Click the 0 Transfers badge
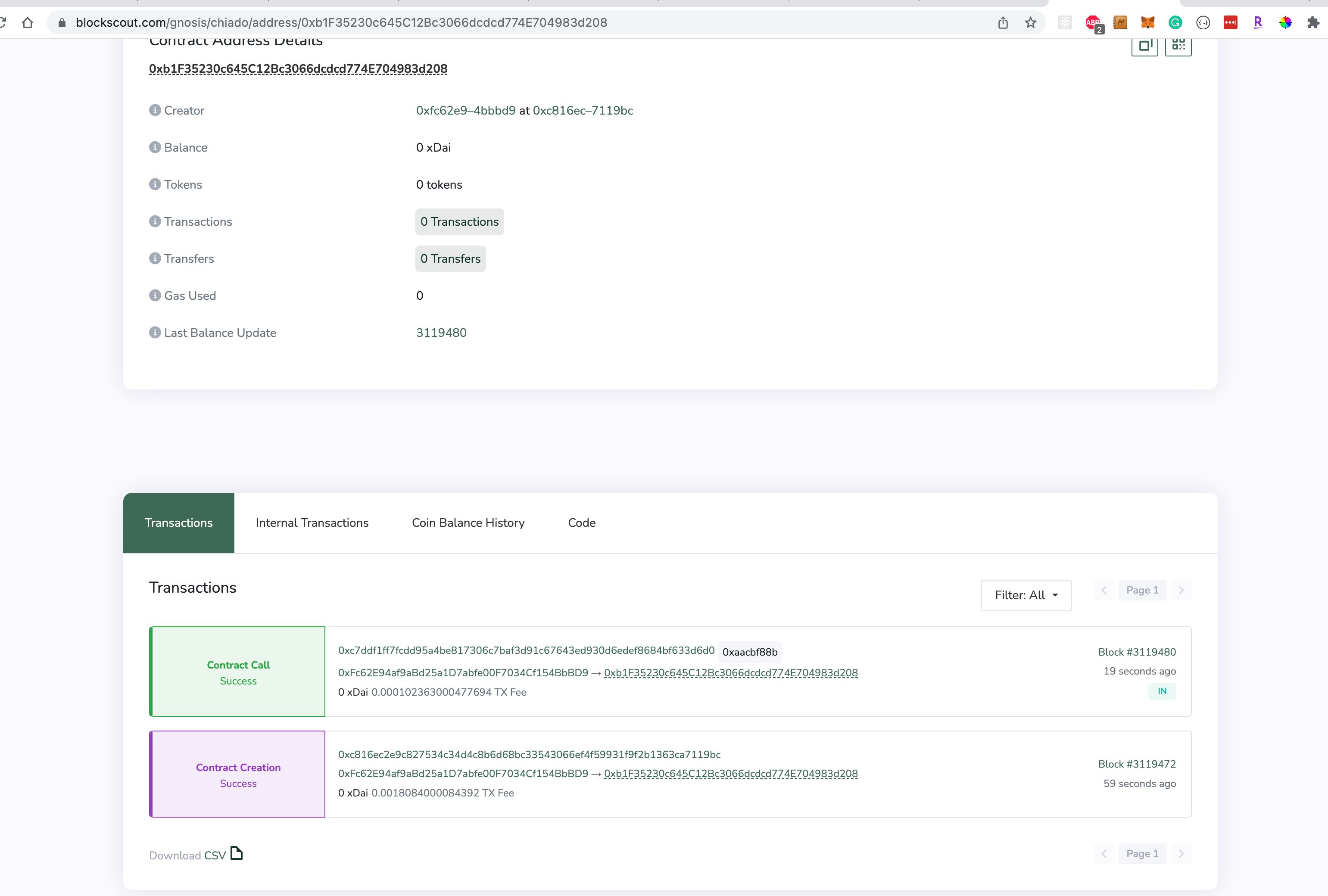Viewport: 1328px width, 896px height. coord(450,259)
